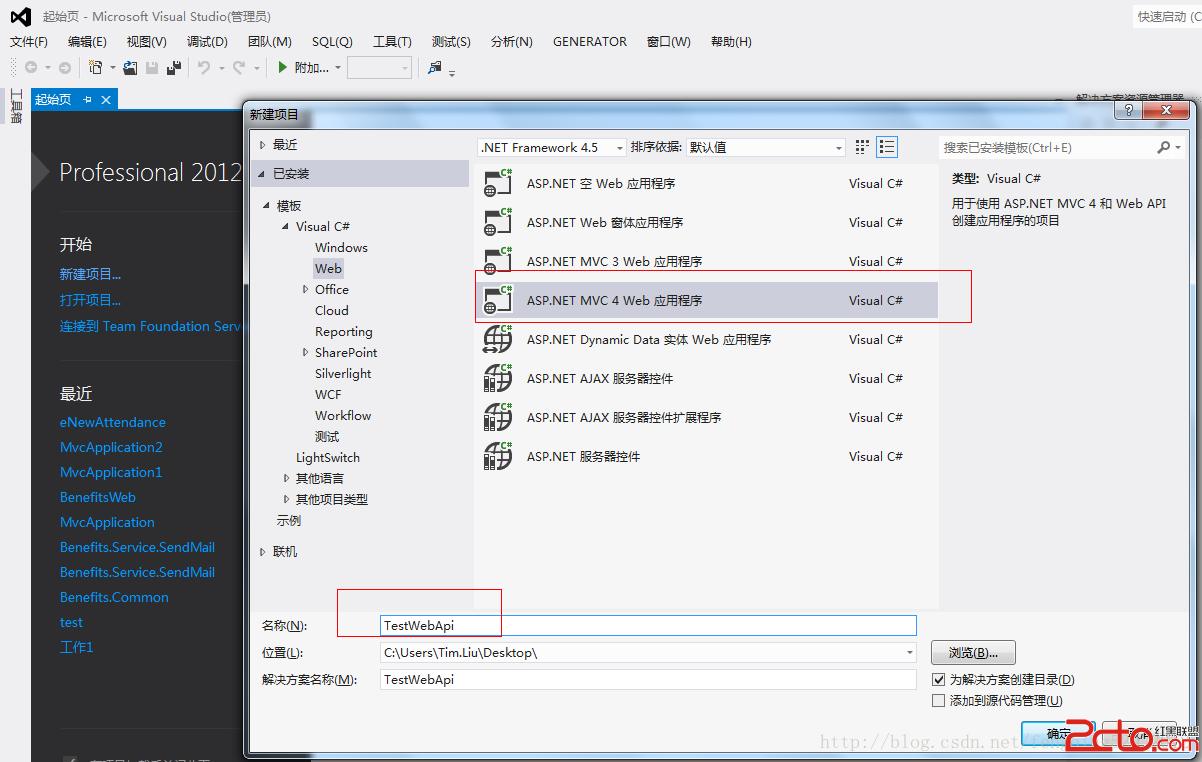Click the Open Project link on start page

90,300
